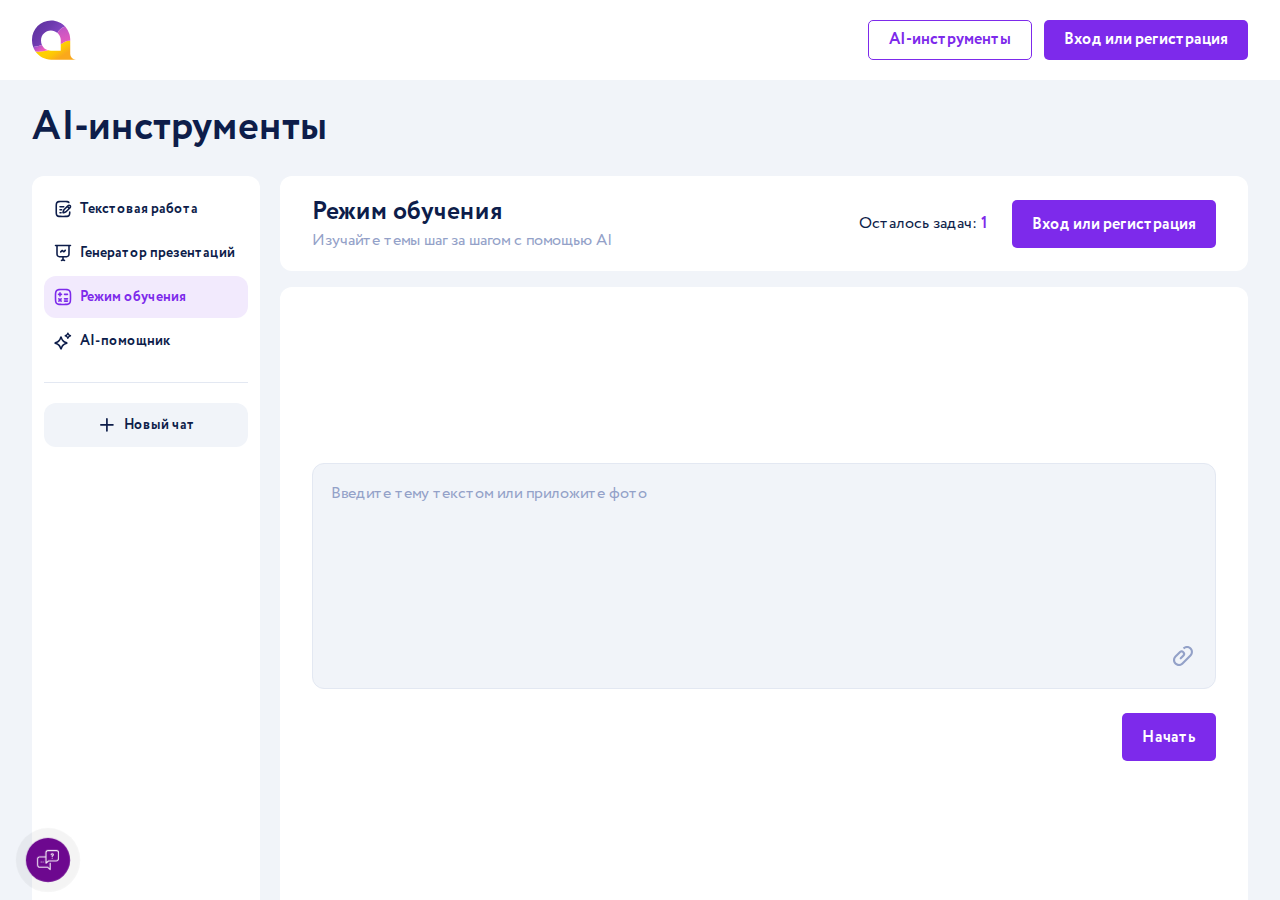This screenshot has height=900, width=1280.
Task: Click the site logo in the header
Action: 53,40
